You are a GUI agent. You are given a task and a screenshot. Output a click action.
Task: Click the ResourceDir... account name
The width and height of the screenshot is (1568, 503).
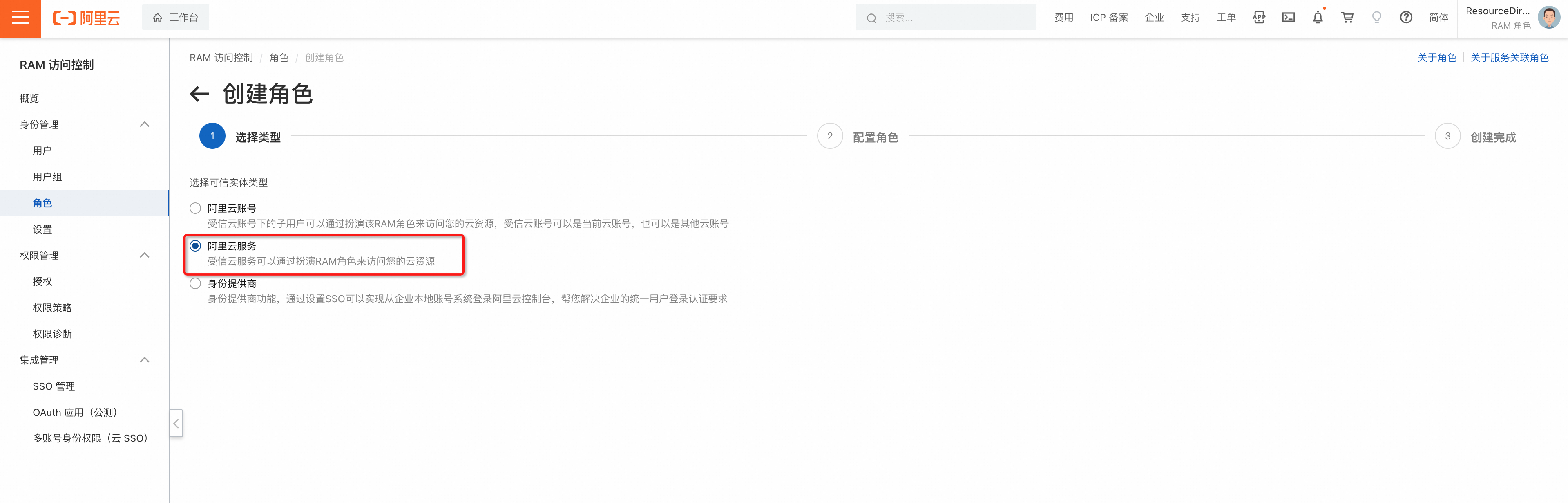[x=1497, y=11]
